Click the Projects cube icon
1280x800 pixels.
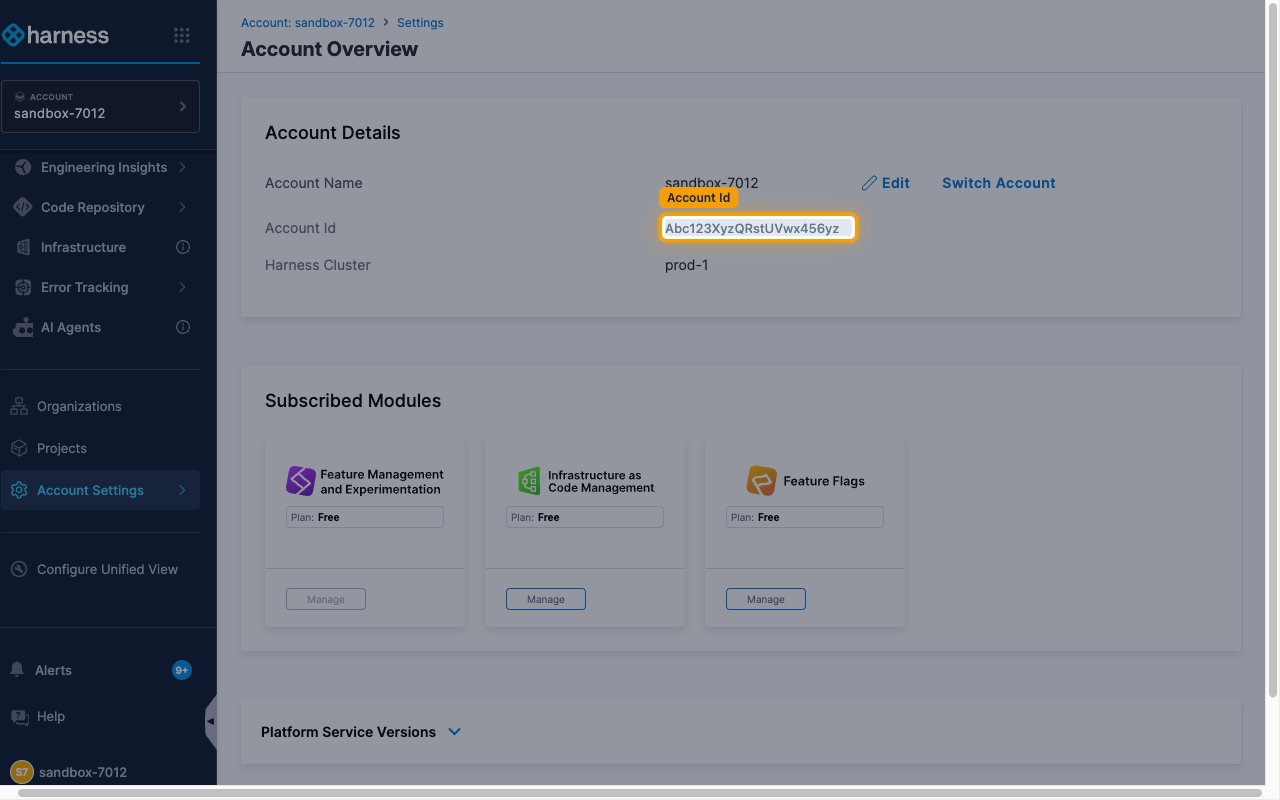coord(18,448)
